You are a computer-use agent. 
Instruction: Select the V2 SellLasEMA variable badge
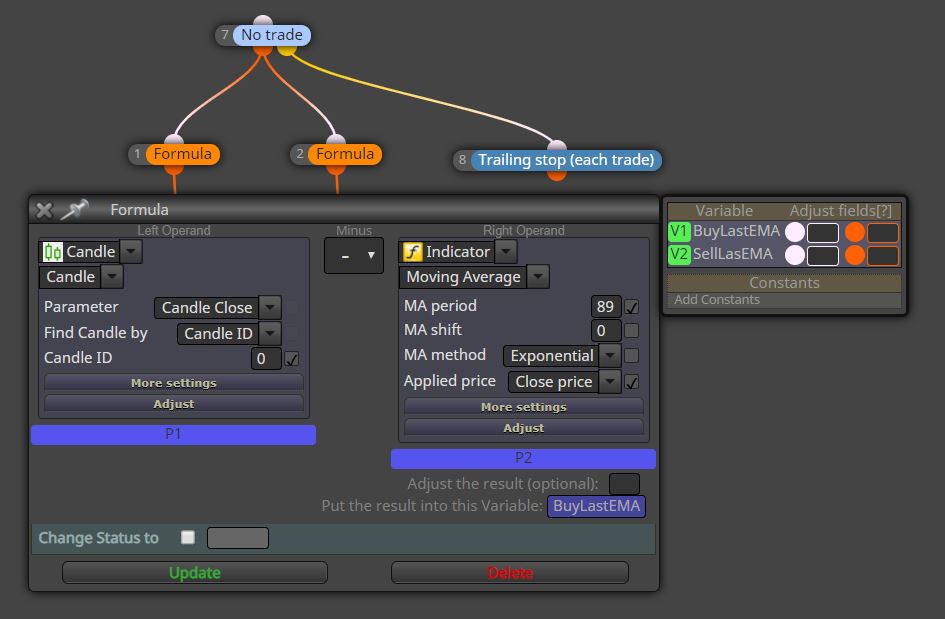[x=679, y=254]
